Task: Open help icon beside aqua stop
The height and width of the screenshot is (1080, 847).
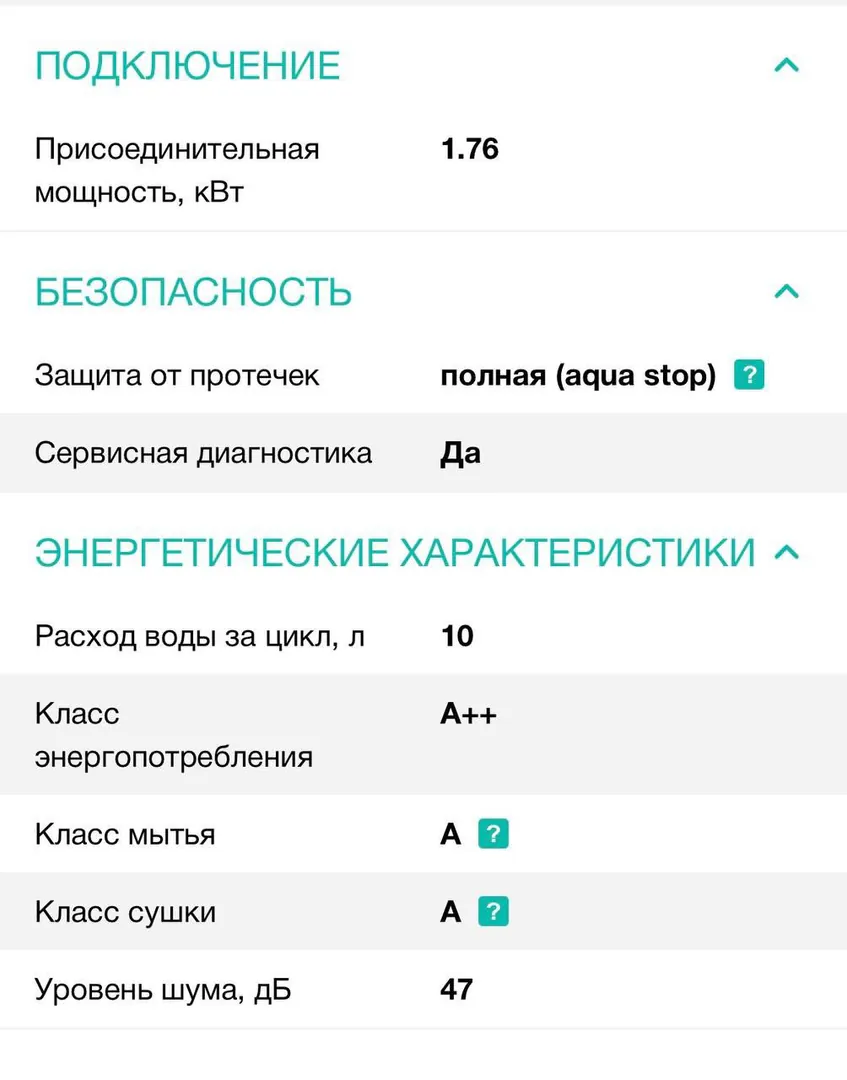Action: click(749, 375)
